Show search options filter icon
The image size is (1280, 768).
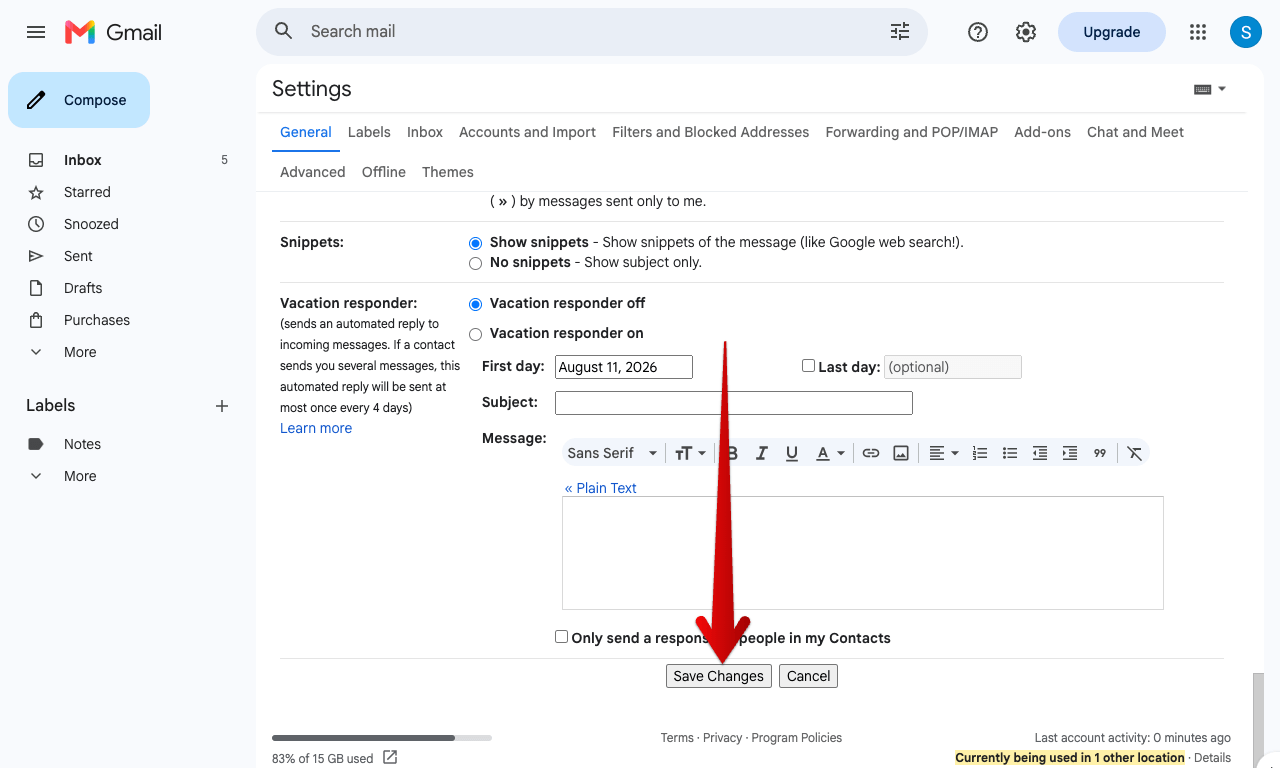click(x=900, y=31)
